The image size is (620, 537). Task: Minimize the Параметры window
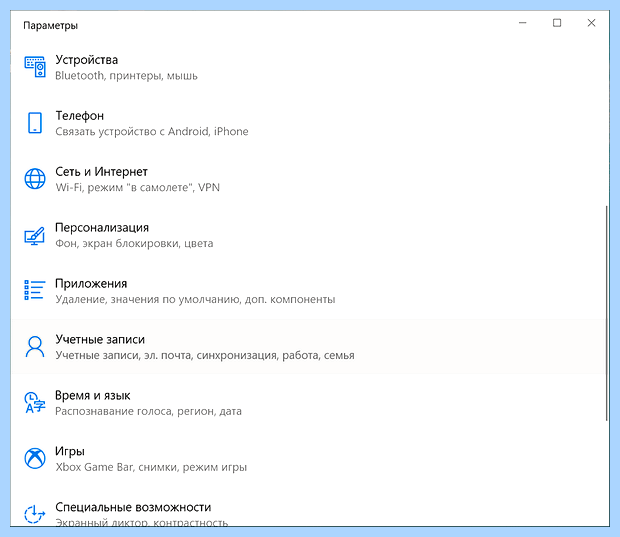tap(523, 23)
